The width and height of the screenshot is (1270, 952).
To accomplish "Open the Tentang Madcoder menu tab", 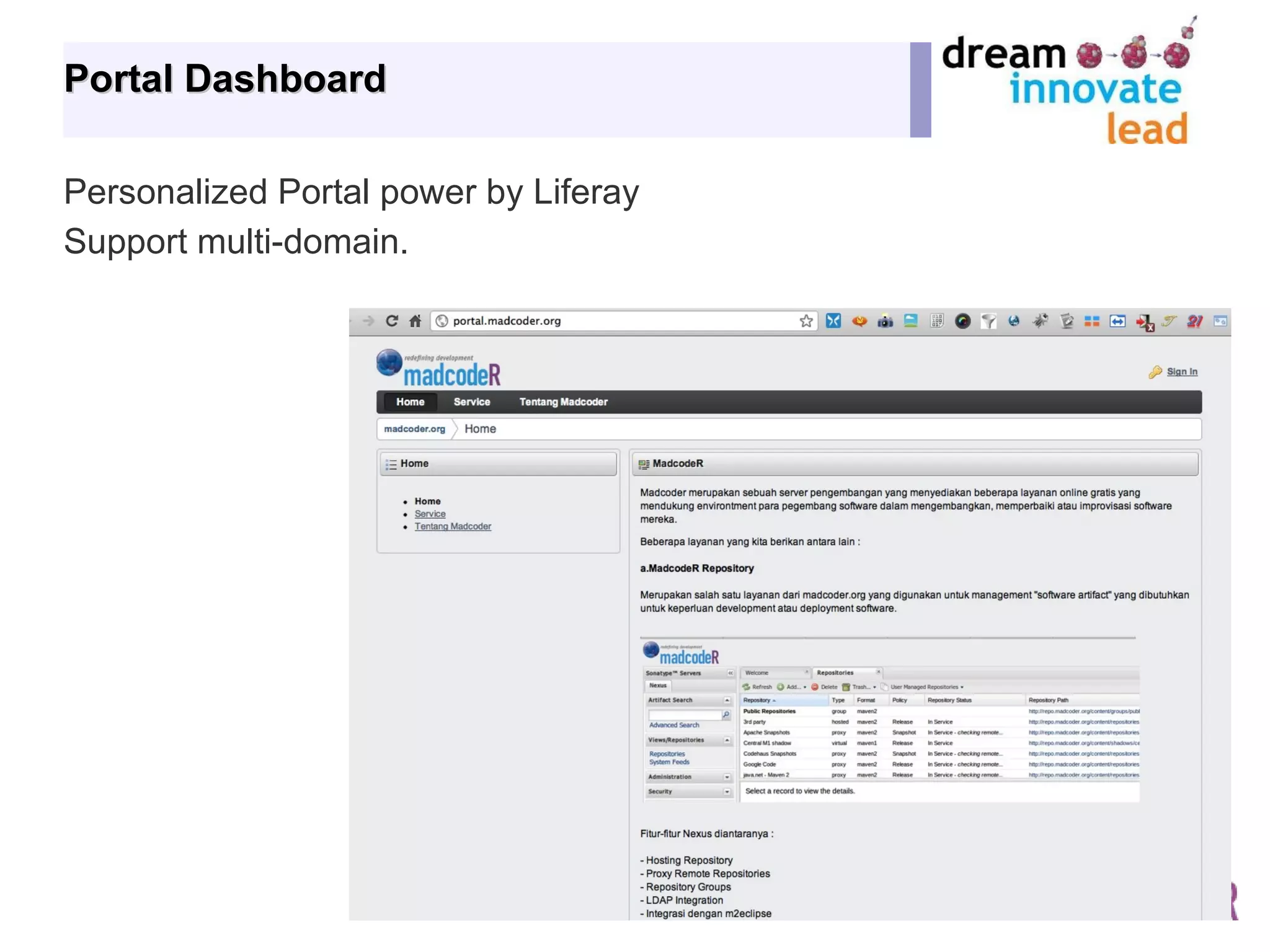I will 563,402.
